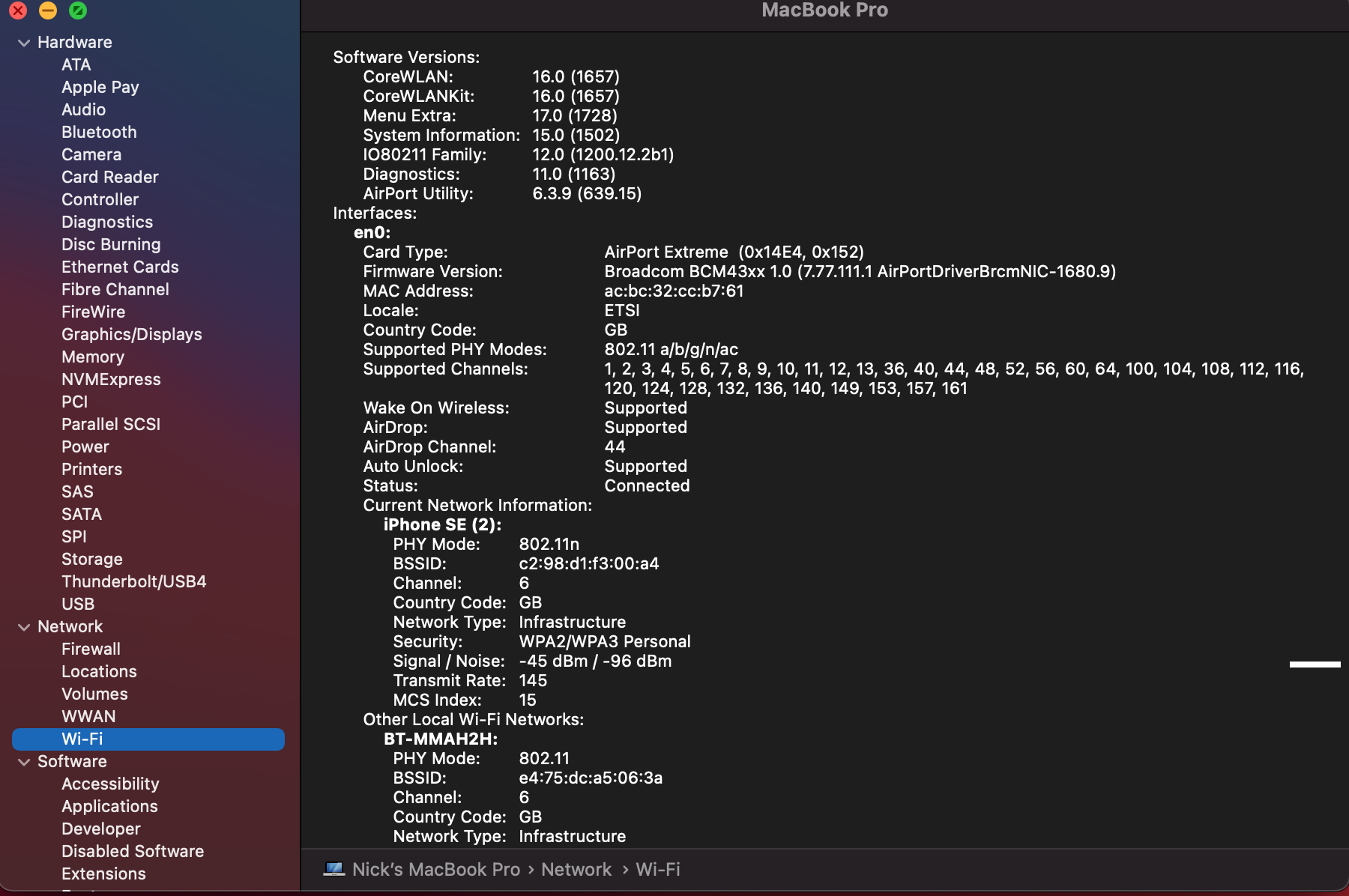This screenshot has height=896, width=1349.
Task: Select Audio in the sidebar
Action: coord(83,110)
